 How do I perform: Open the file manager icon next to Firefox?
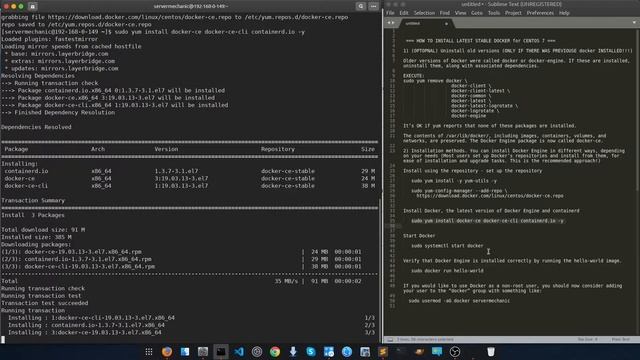tap(185, 352)
